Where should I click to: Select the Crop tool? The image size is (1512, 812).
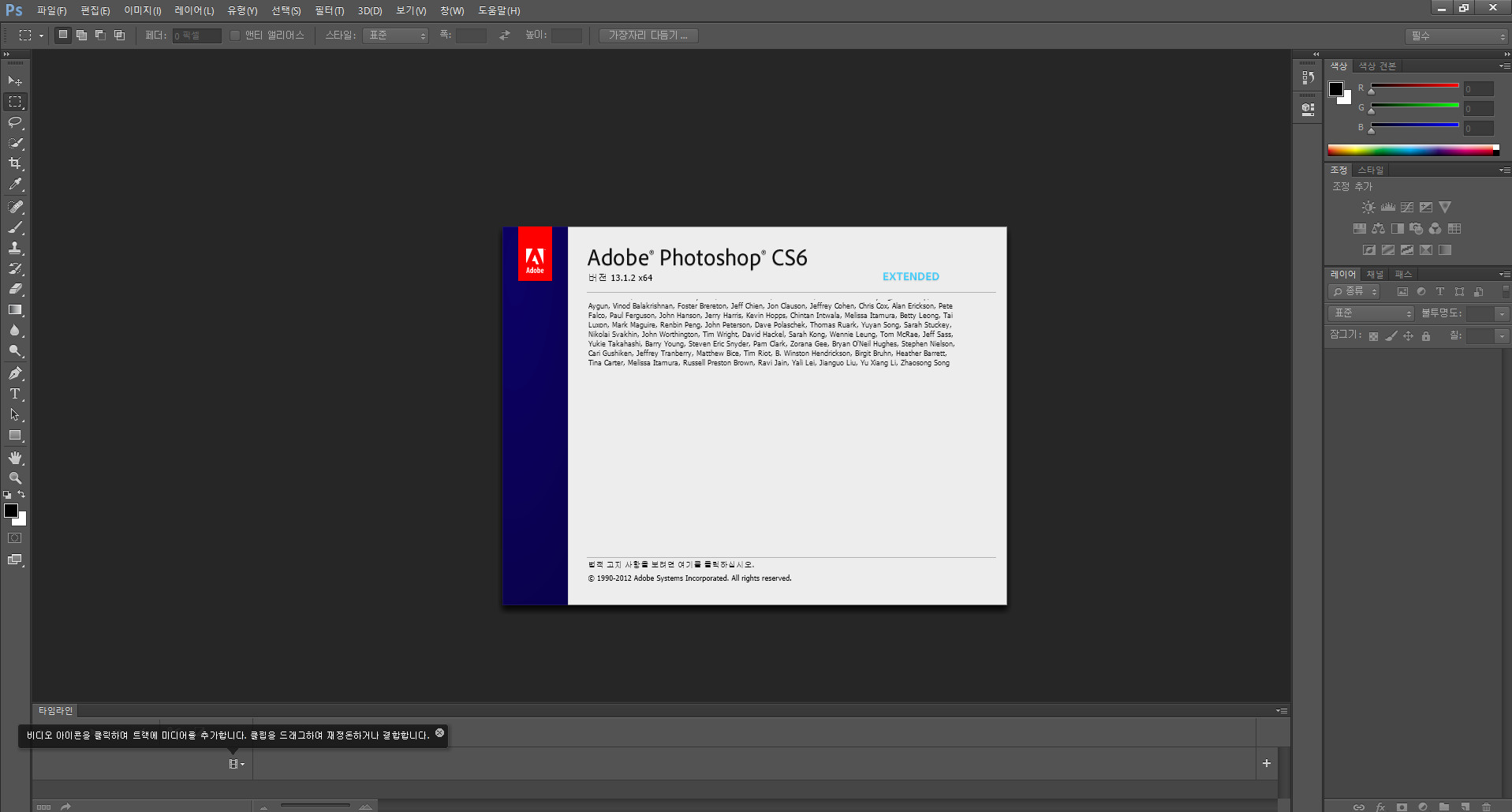(x=15, y=163)
